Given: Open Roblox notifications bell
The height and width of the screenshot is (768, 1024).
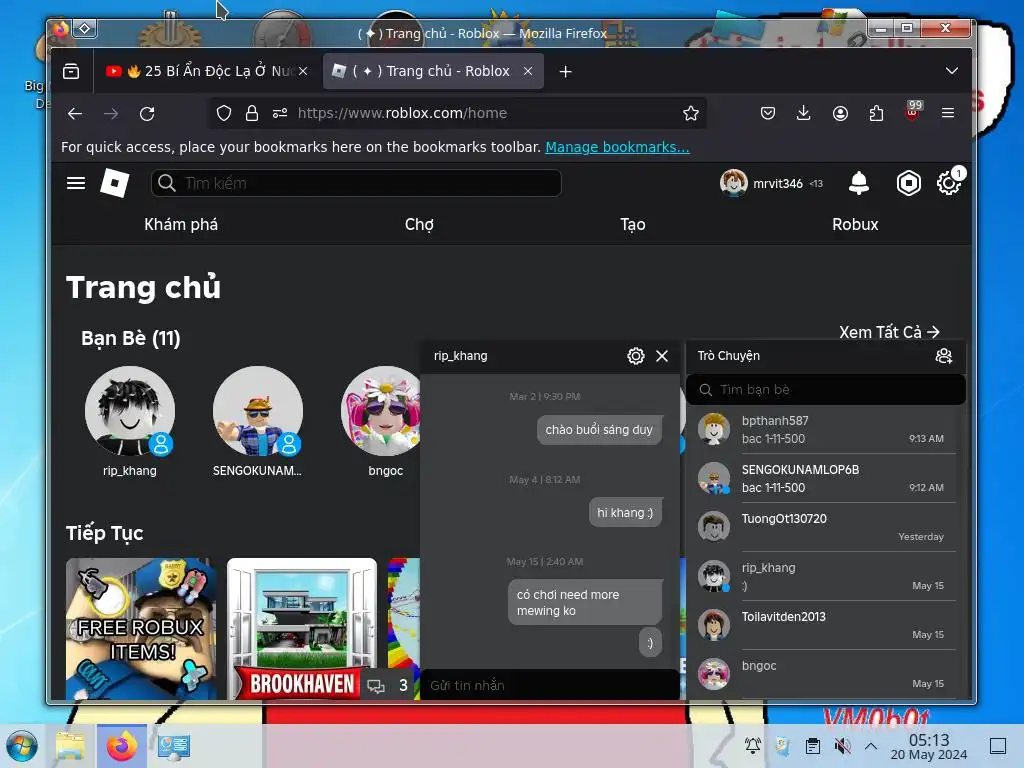Looking at the screenshot, I should click(x=858, y=184).
